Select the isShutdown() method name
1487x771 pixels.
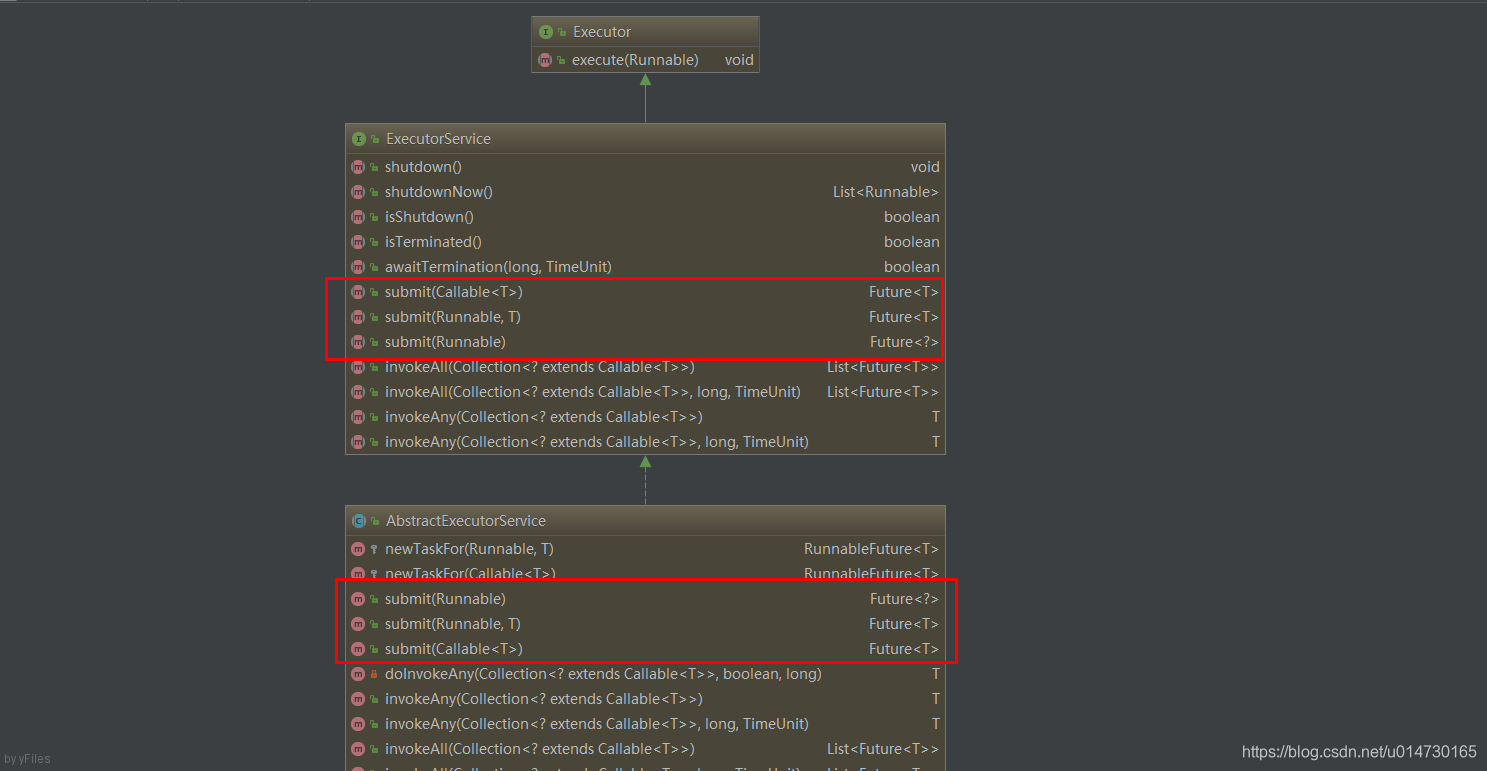click(x=429, y=217)
